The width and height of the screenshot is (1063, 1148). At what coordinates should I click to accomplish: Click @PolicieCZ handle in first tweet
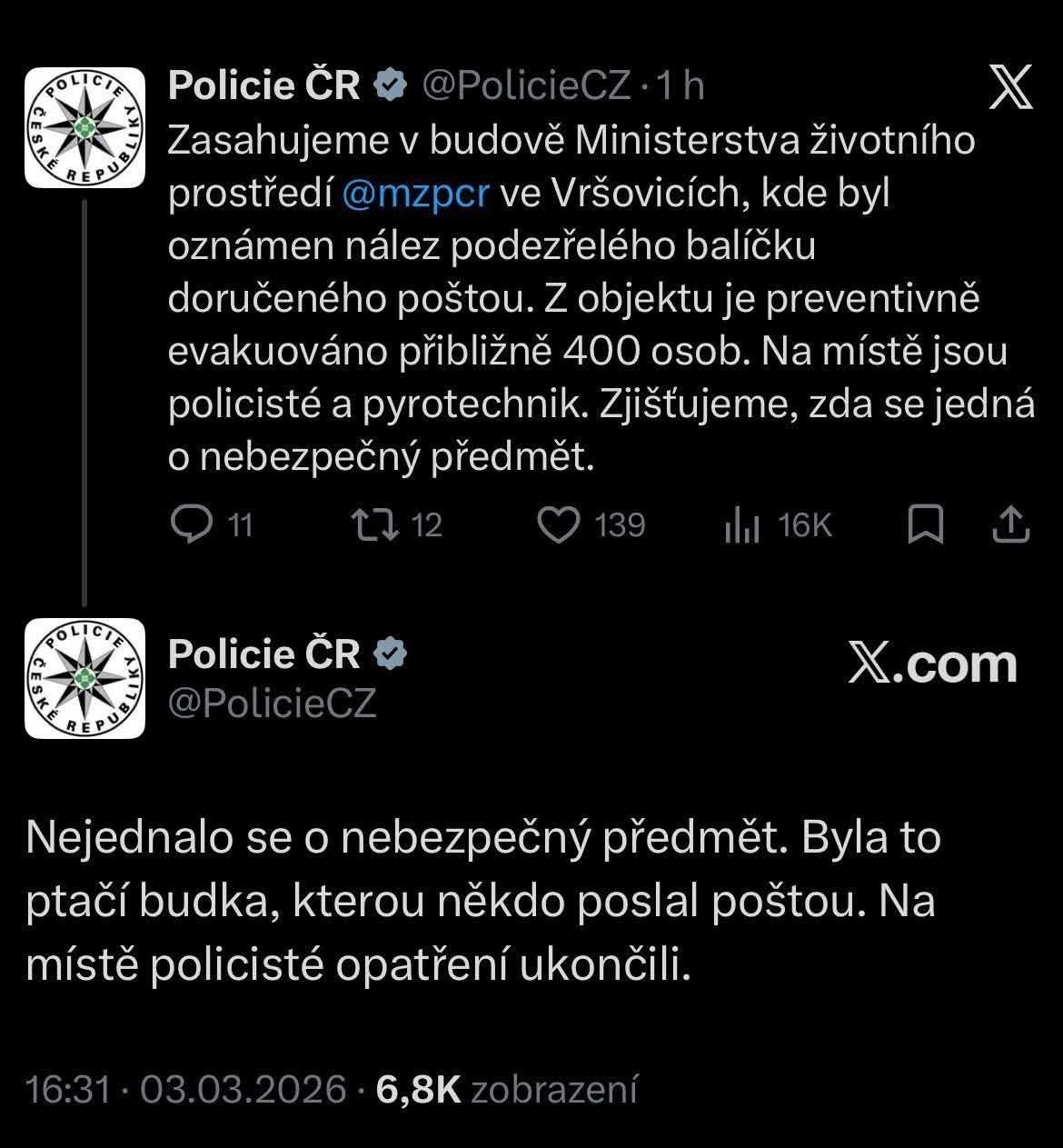click(527, 86)
